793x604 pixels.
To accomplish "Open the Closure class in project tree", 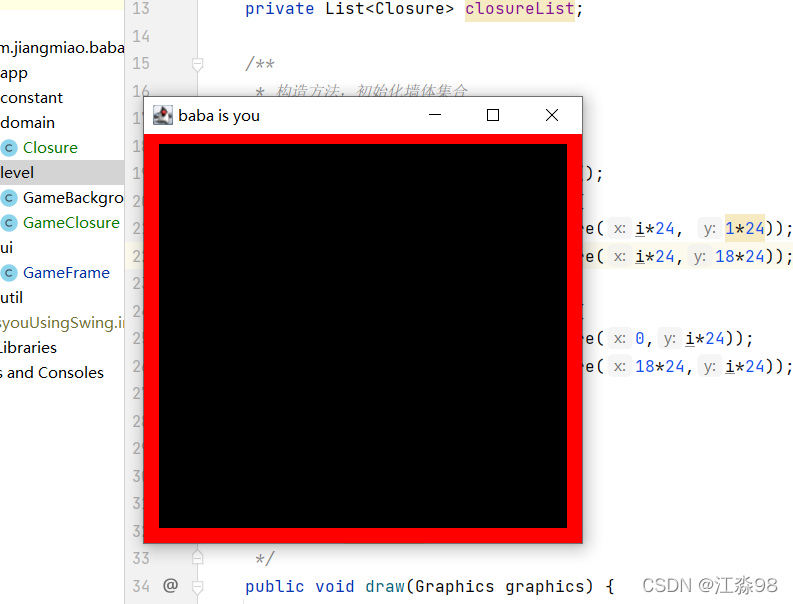I will 50,148.
